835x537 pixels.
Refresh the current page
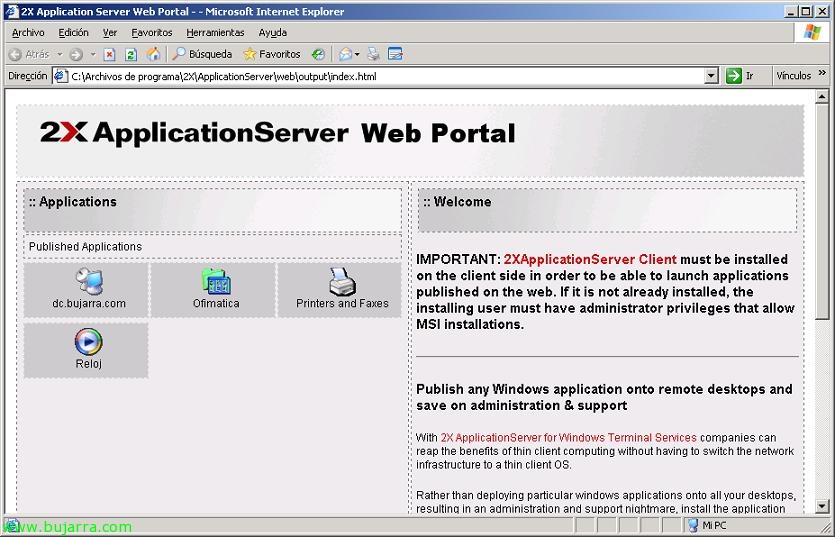pos(130,54)
